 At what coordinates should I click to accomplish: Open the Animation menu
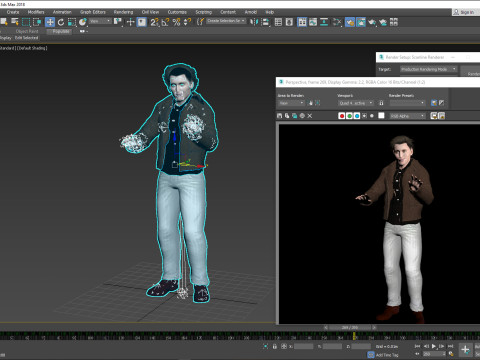pyautogui.click(x=62, y=12)
